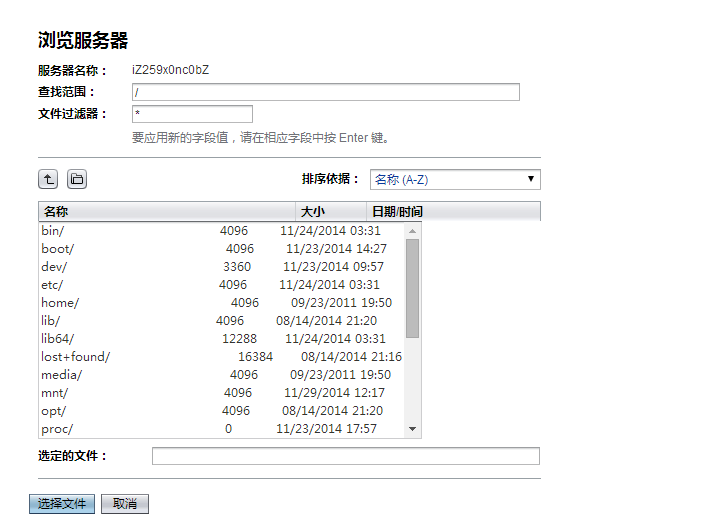
Task: Focus the 查找范围 path input field
Action: click(326, 92)
